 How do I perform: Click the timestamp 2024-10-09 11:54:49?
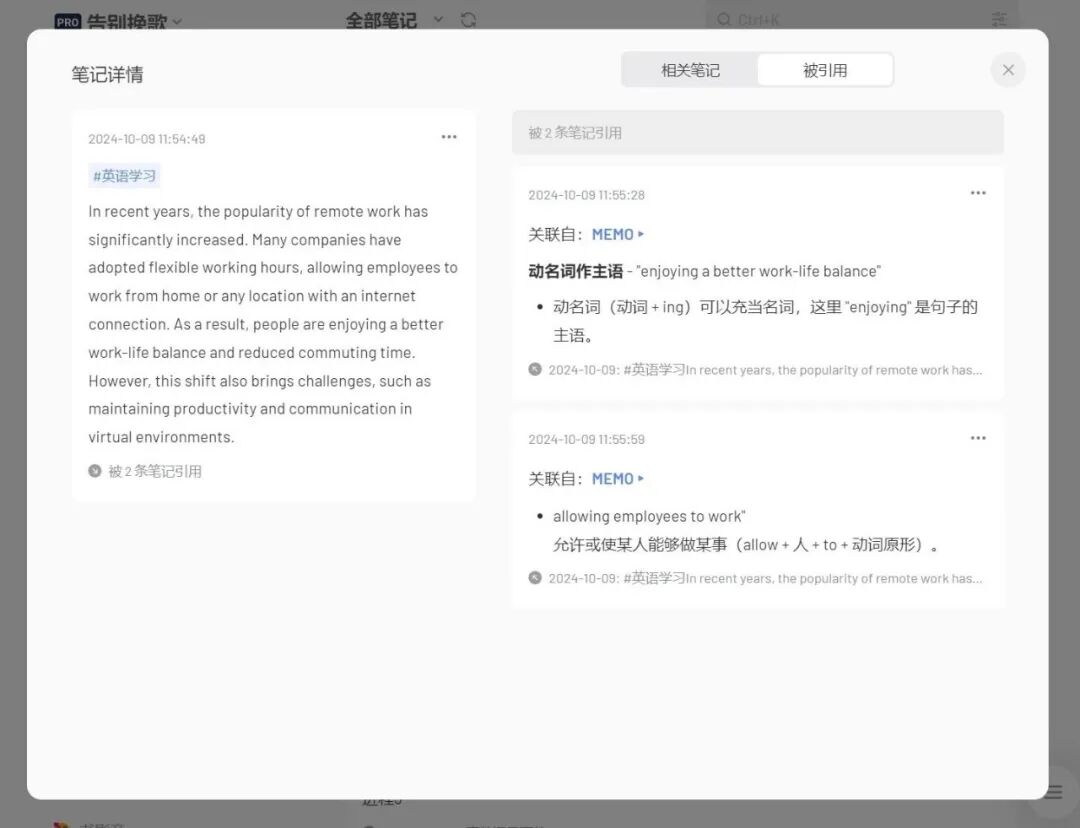pyautogui.click(x=147, y=139)
